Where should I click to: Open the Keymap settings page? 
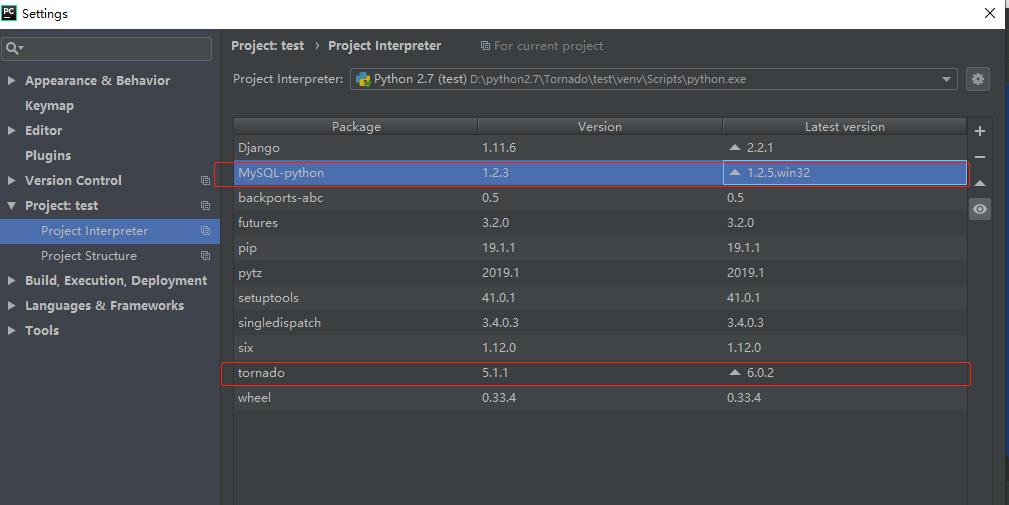tap(49, 106)
